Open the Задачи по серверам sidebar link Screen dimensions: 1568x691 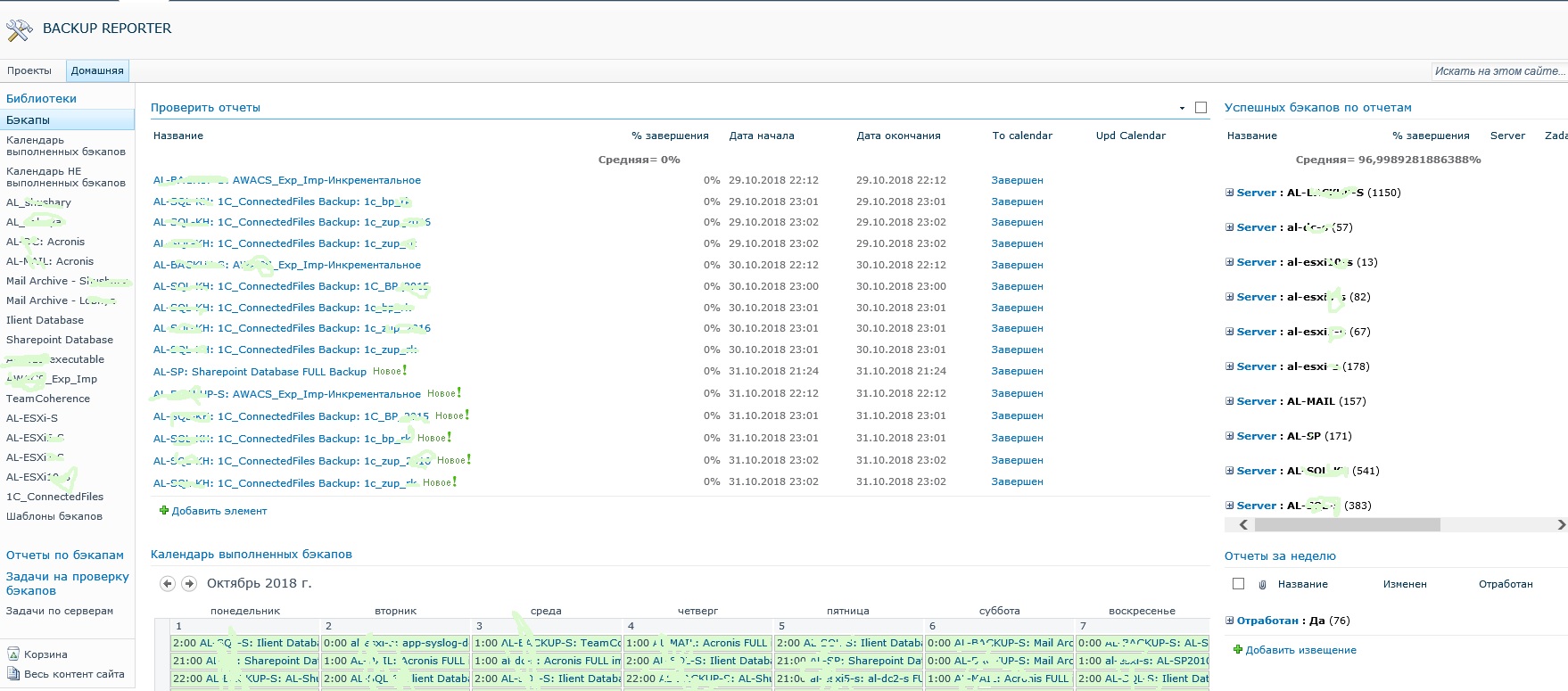[x=60, y=611]
